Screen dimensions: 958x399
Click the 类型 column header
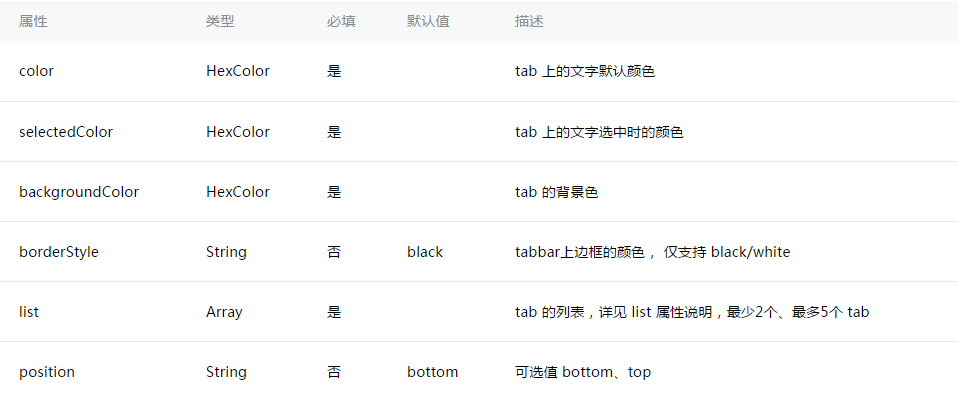pyautogui.click(x=220, y=21)
